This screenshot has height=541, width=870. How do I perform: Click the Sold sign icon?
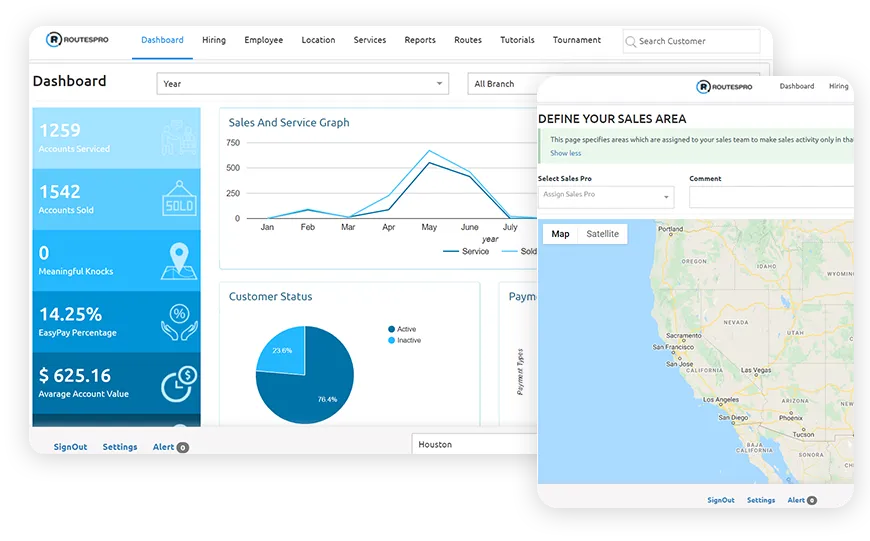click(x=179, y=199)
